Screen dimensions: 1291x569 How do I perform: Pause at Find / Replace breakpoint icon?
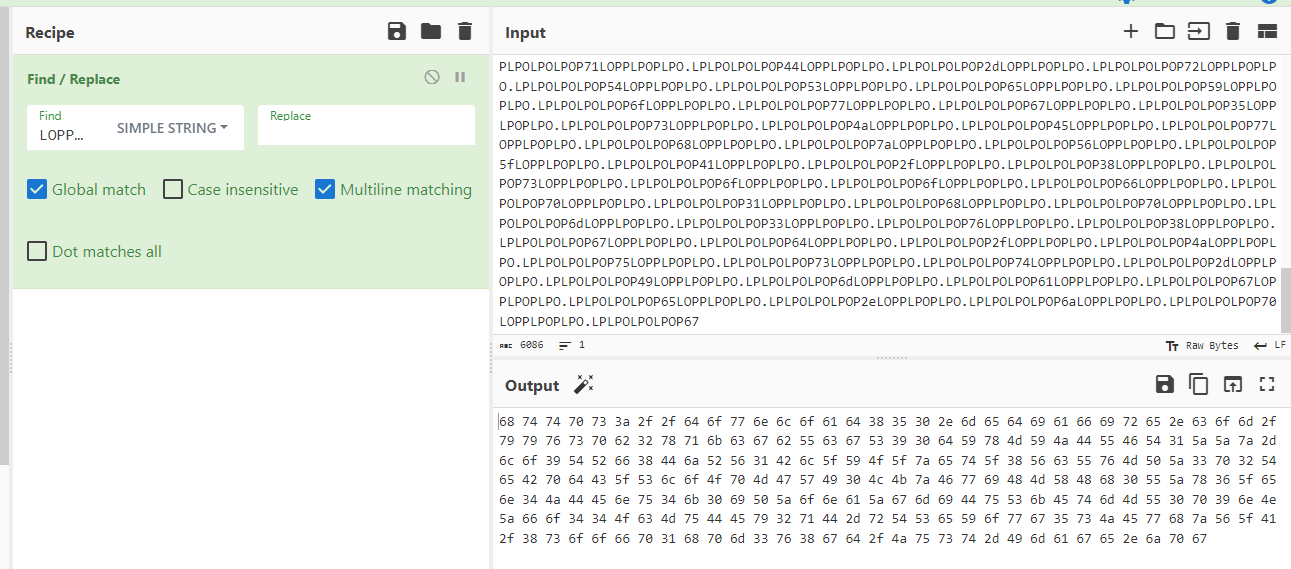tap(460, 77)
